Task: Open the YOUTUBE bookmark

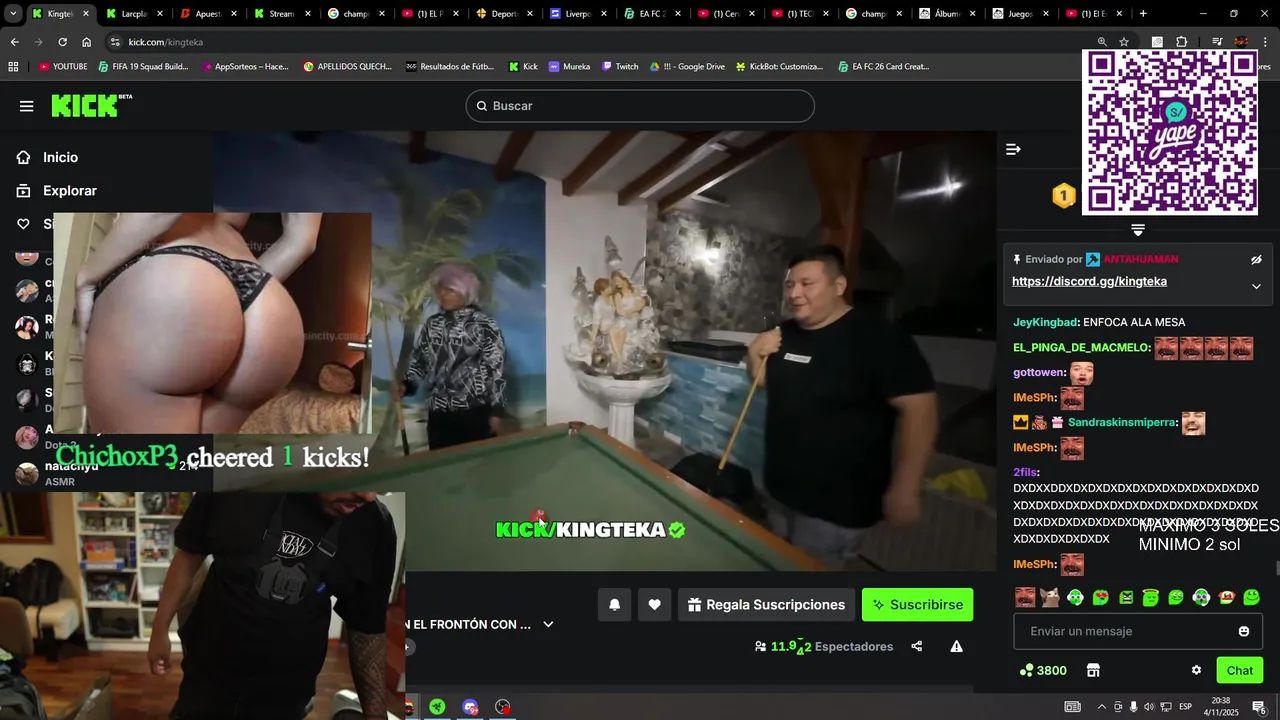Action: (63, 67)
